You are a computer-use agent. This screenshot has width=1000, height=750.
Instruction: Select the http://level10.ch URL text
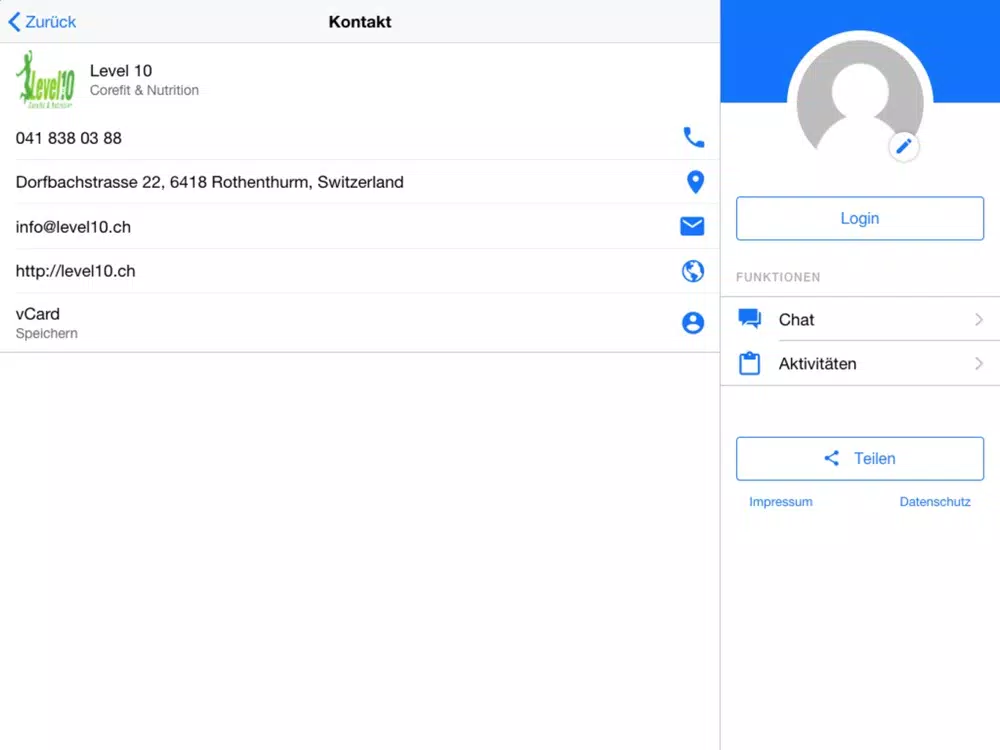click(x=75, y=271)
